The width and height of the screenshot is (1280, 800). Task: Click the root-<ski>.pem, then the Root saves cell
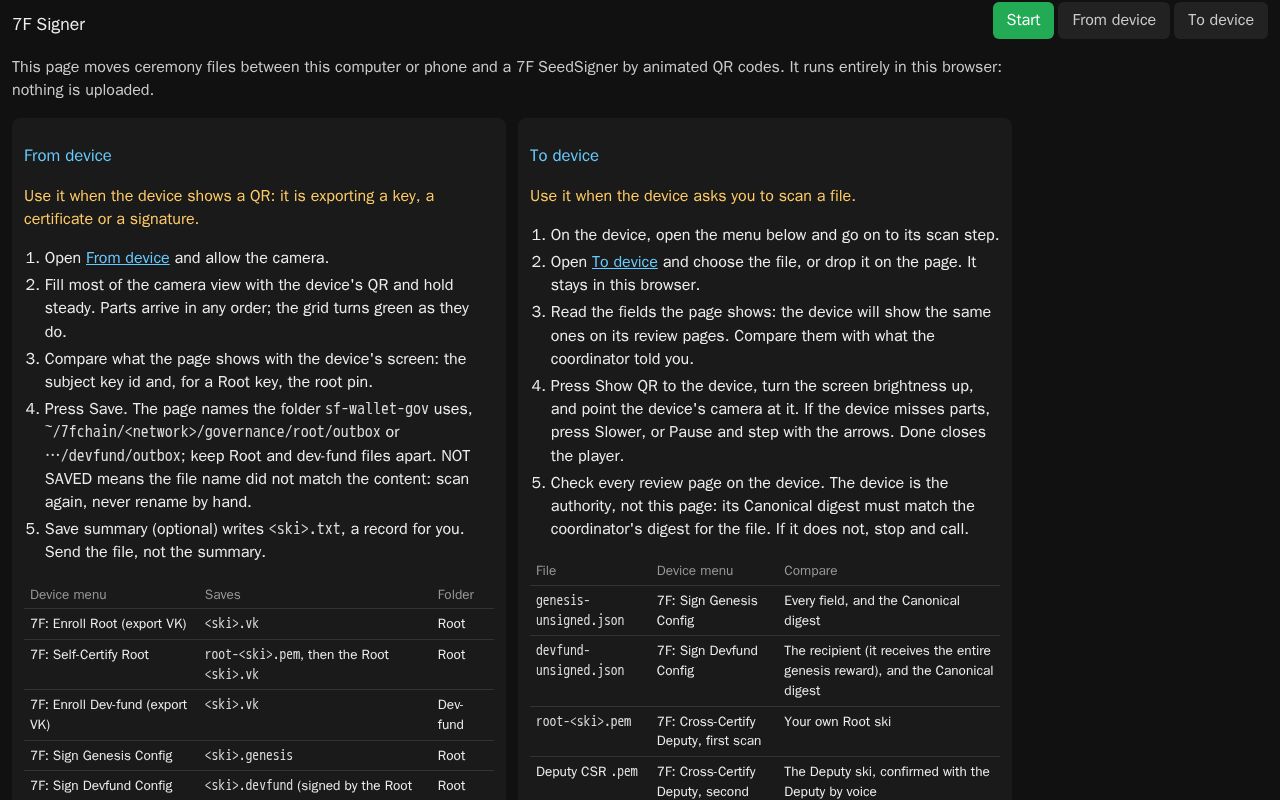tap(315, 664)
